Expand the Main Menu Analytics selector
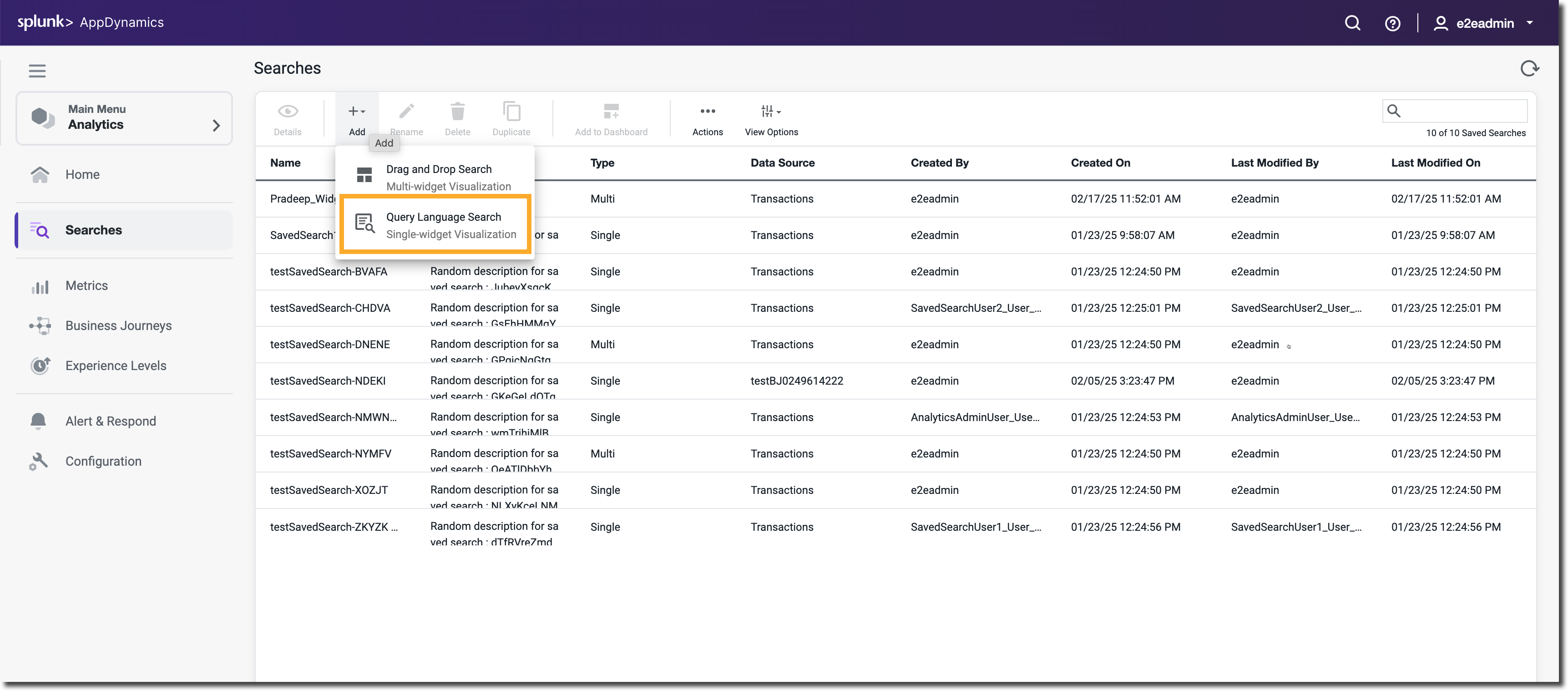The width and height of the screenshot is (1568, 691). click(124, 118)
